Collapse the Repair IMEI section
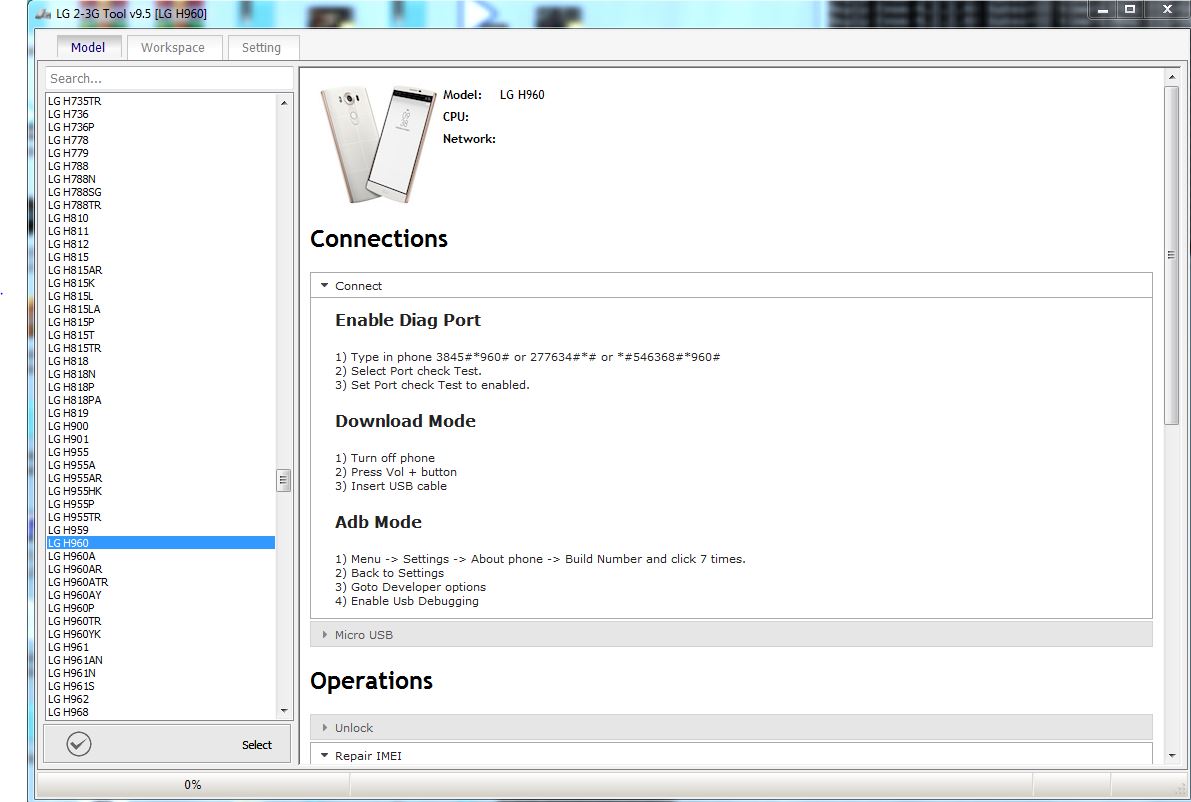 tap(731, 756)
